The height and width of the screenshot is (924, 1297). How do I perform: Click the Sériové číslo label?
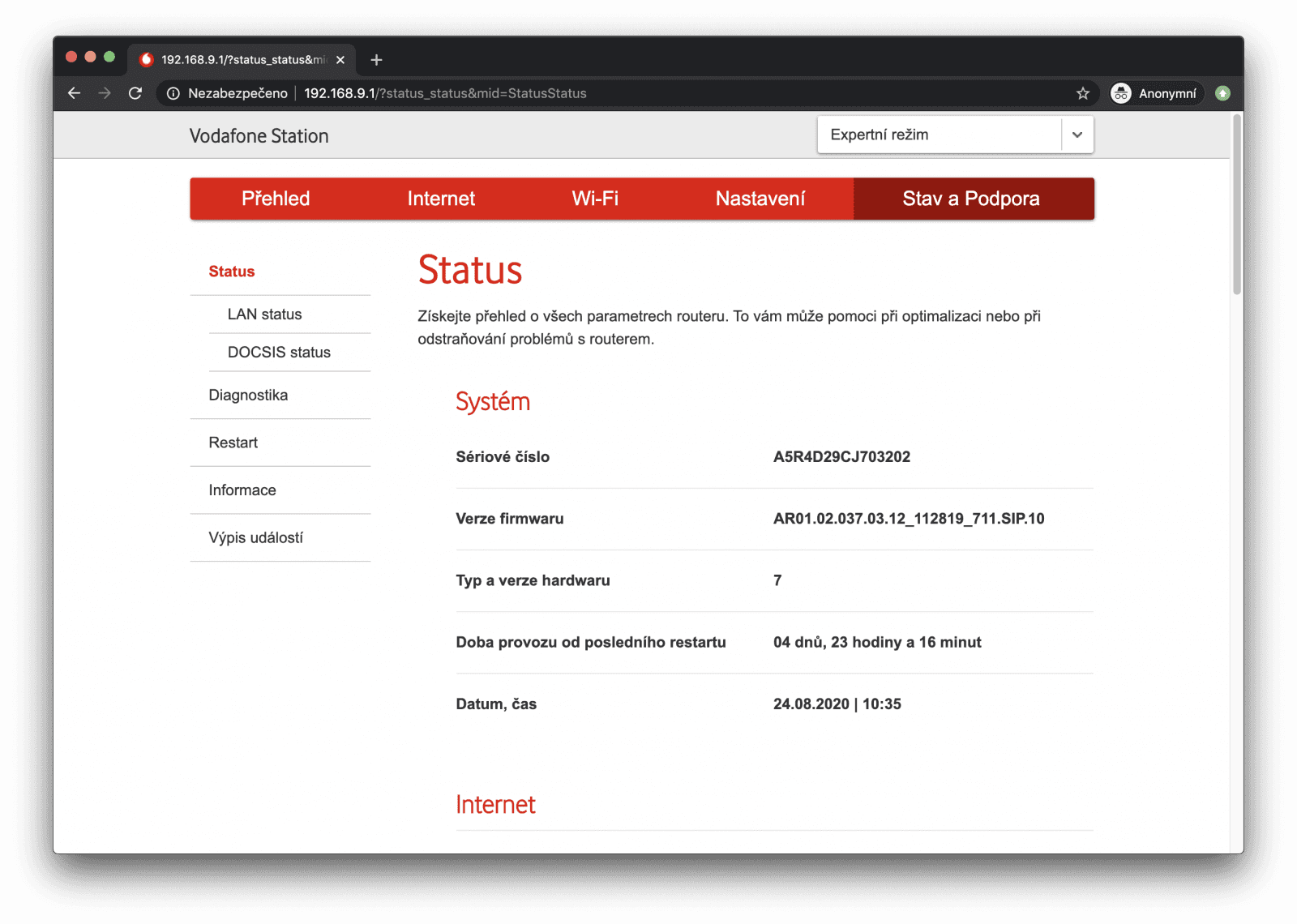point(503,457)
